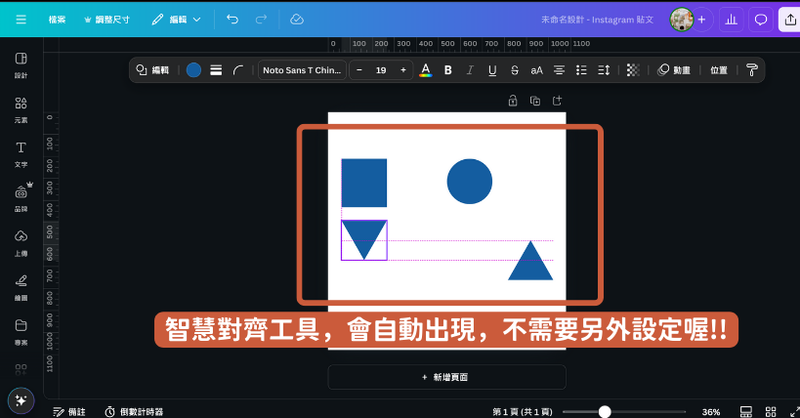Click the 位置 (Position) button
800x418 pixels.
[x=718, y=70]
